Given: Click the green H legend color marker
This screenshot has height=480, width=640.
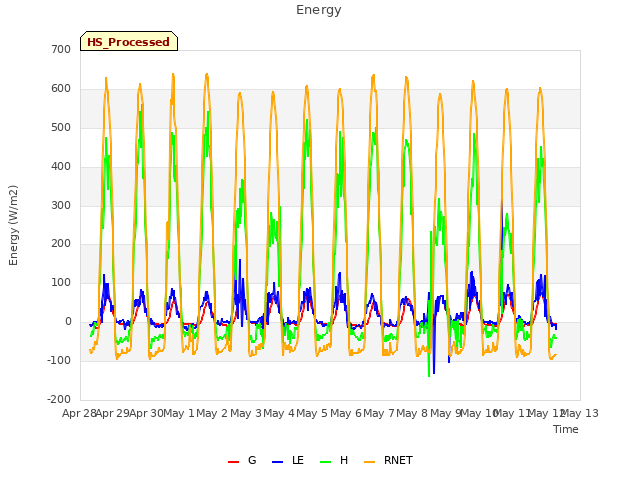Looking at the screenshot, I should click(x=325, y=462).
